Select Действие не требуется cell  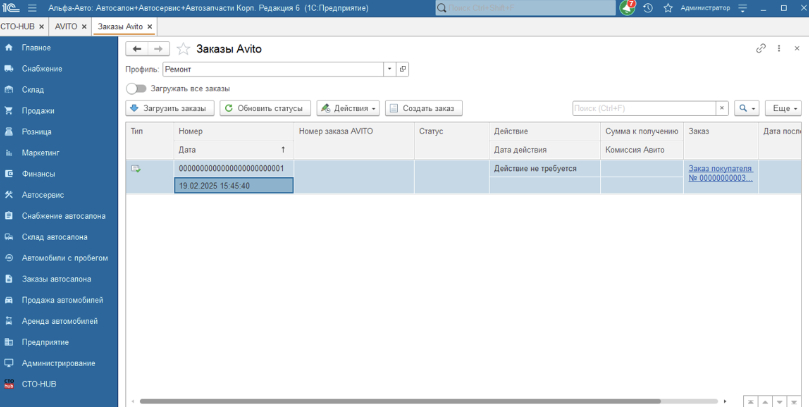pyautogui.click(x=544, y=169)
